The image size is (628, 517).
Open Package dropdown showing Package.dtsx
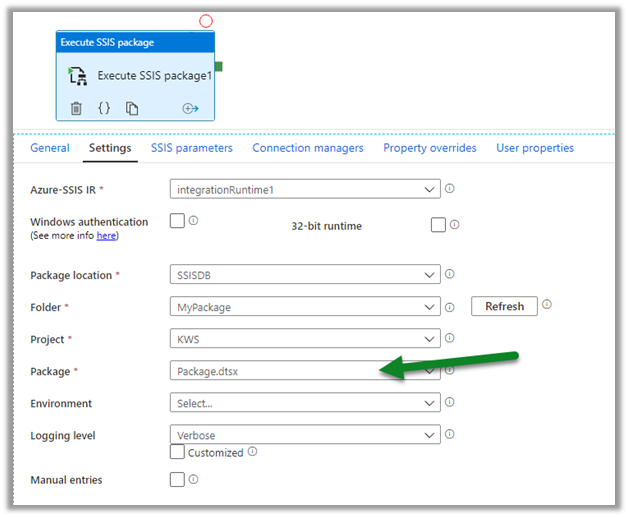coord(305,370)
